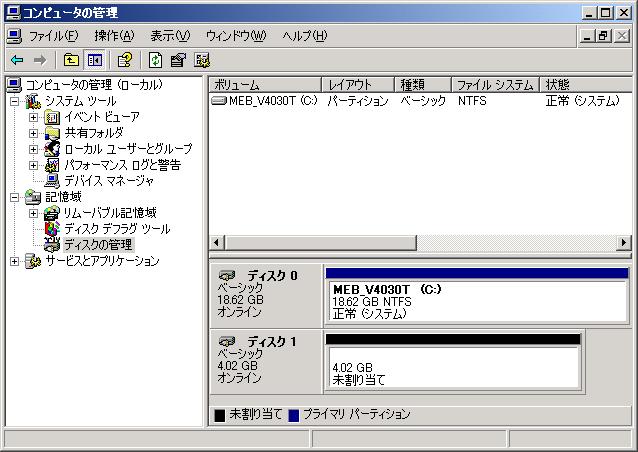Viewport: 638px width, 452px height.
Task: Click the blue プライマリ パーティション legend swatch
Action: [293, 415]
